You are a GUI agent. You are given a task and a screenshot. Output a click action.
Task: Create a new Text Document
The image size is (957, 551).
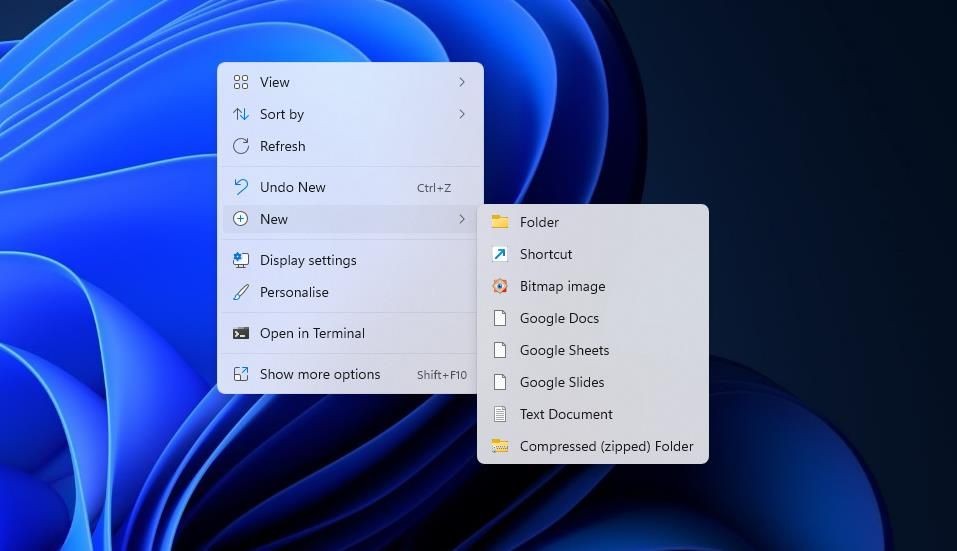593,414
